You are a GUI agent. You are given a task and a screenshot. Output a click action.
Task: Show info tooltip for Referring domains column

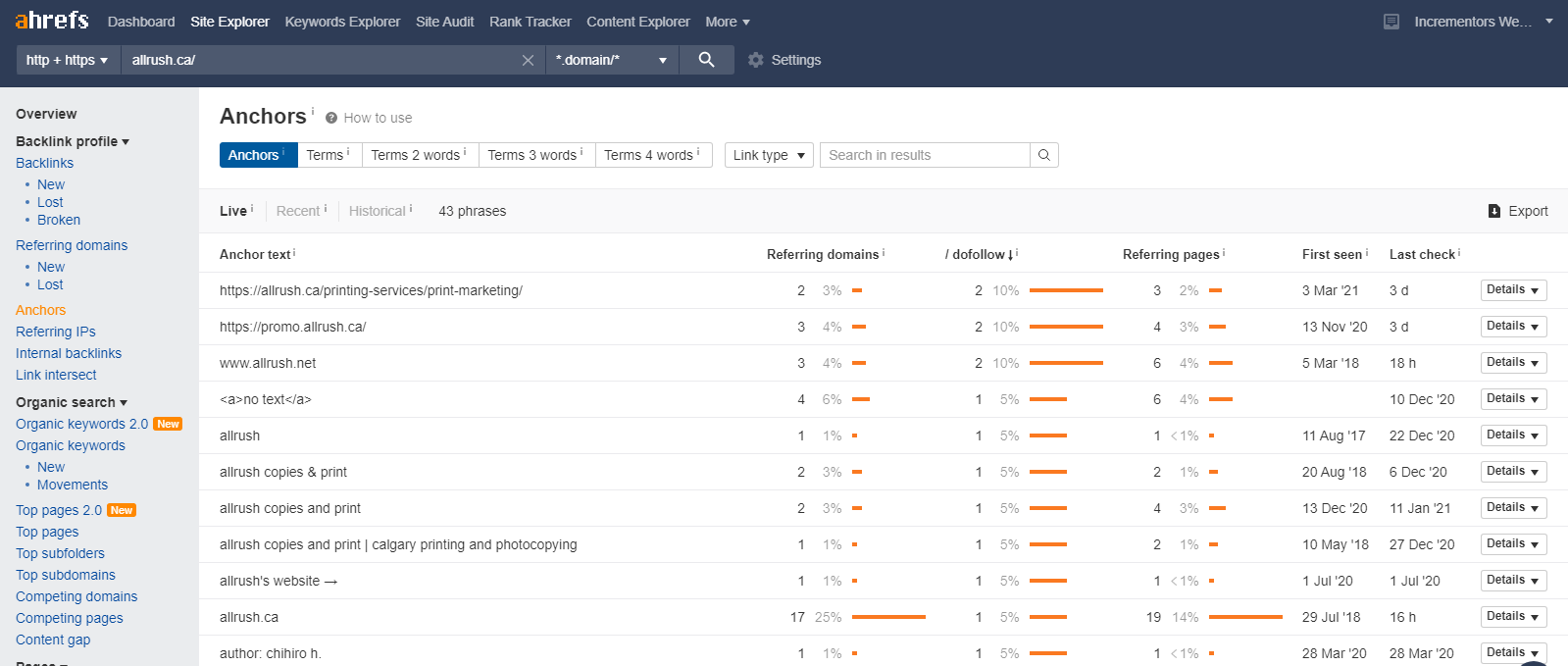click(x=884, y=252)
